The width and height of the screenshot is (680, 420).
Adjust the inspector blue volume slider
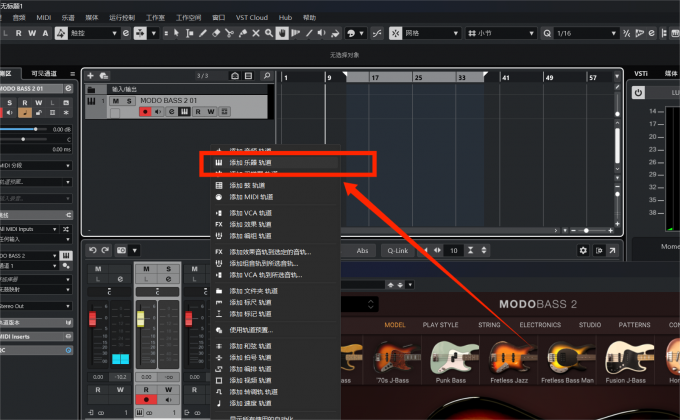[36, 129]
